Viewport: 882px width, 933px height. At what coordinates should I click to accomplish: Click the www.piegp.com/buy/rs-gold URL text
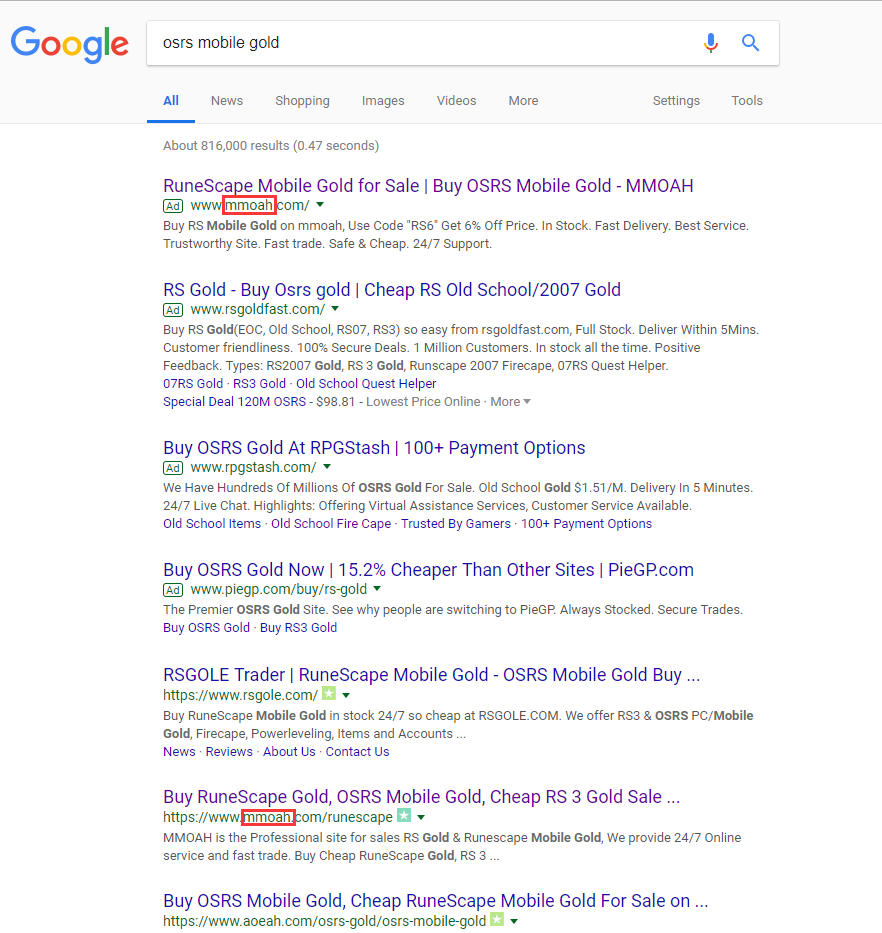[x=279, y=590]
